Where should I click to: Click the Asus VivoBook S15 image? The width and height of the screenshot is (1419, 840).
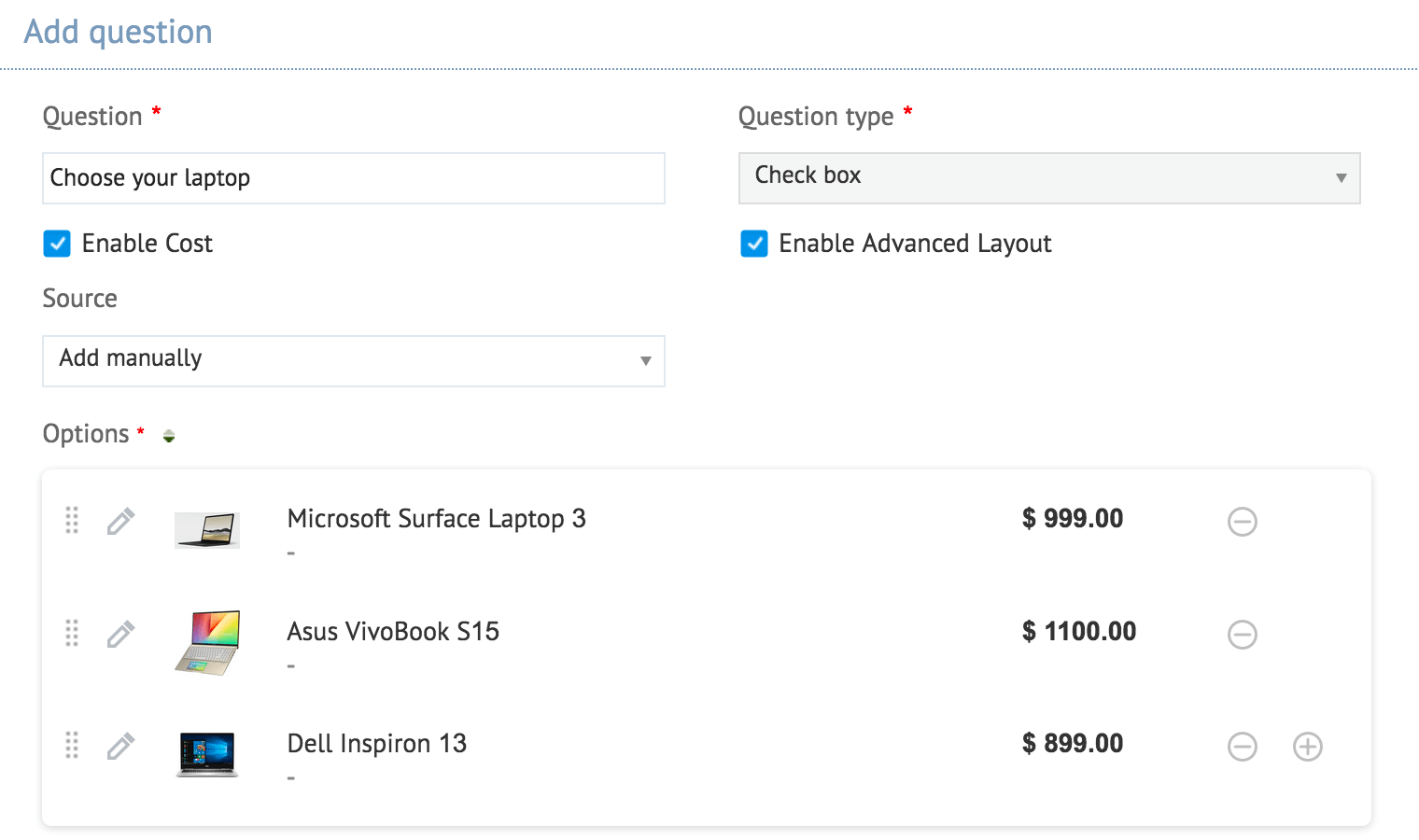pos(207,642)
